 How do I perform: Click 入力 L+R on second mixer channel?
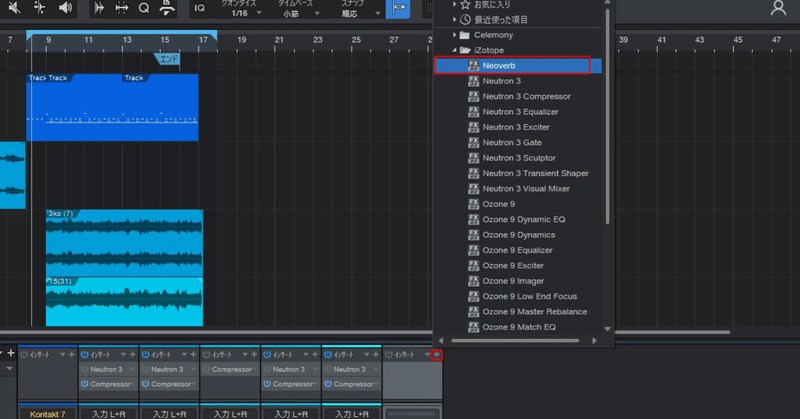coord(108,414)
